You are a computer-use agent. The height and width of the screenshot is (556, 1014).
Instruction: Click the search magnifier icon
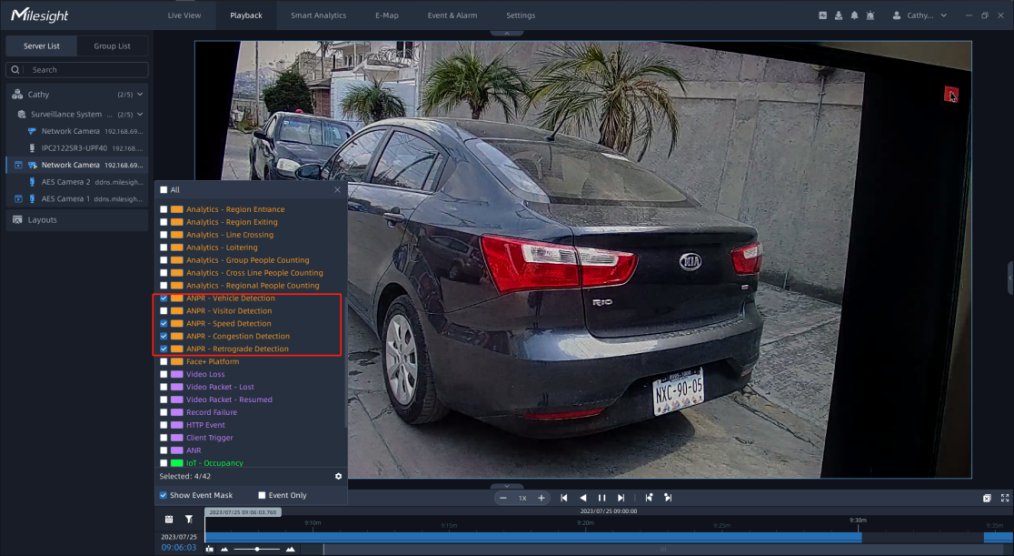pyautogui.click(x=16, y=70)
